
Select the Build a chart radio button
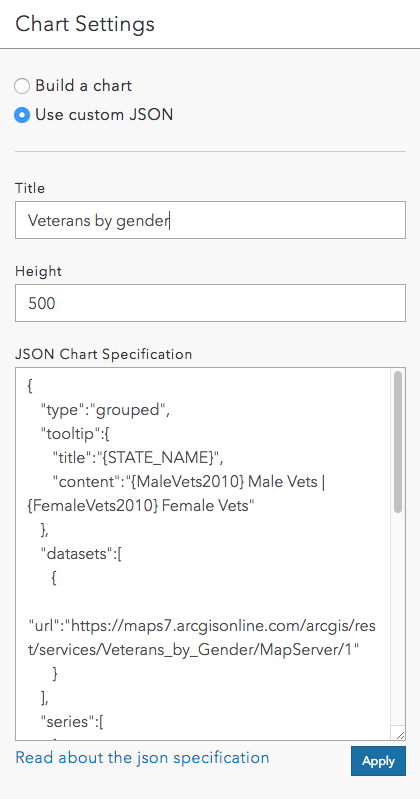[x=22, y=86]
